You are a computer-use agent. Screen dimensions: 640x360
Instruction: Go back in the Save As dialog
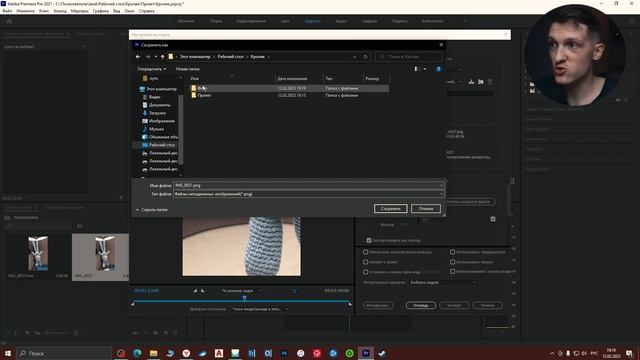[138, 57]
